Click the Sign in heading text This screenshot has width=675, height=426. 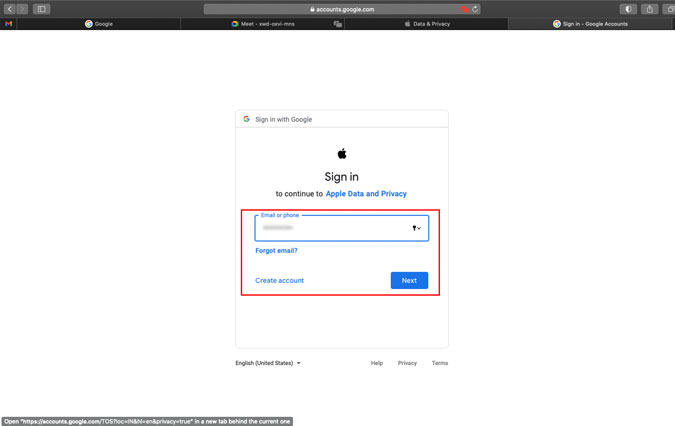341,176
